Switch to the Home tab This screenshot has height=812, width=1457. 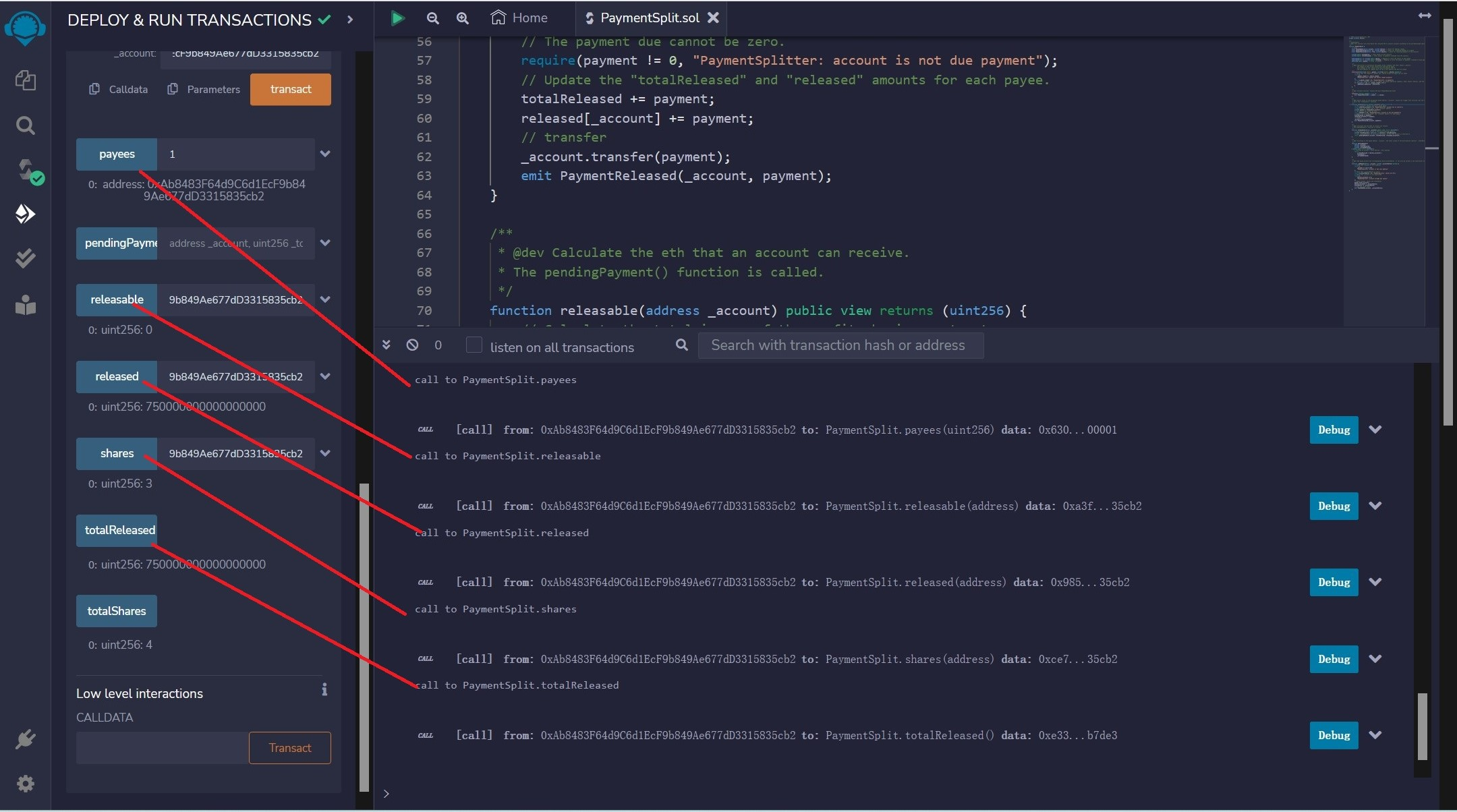pyautogui.click(x=518, y=18)
